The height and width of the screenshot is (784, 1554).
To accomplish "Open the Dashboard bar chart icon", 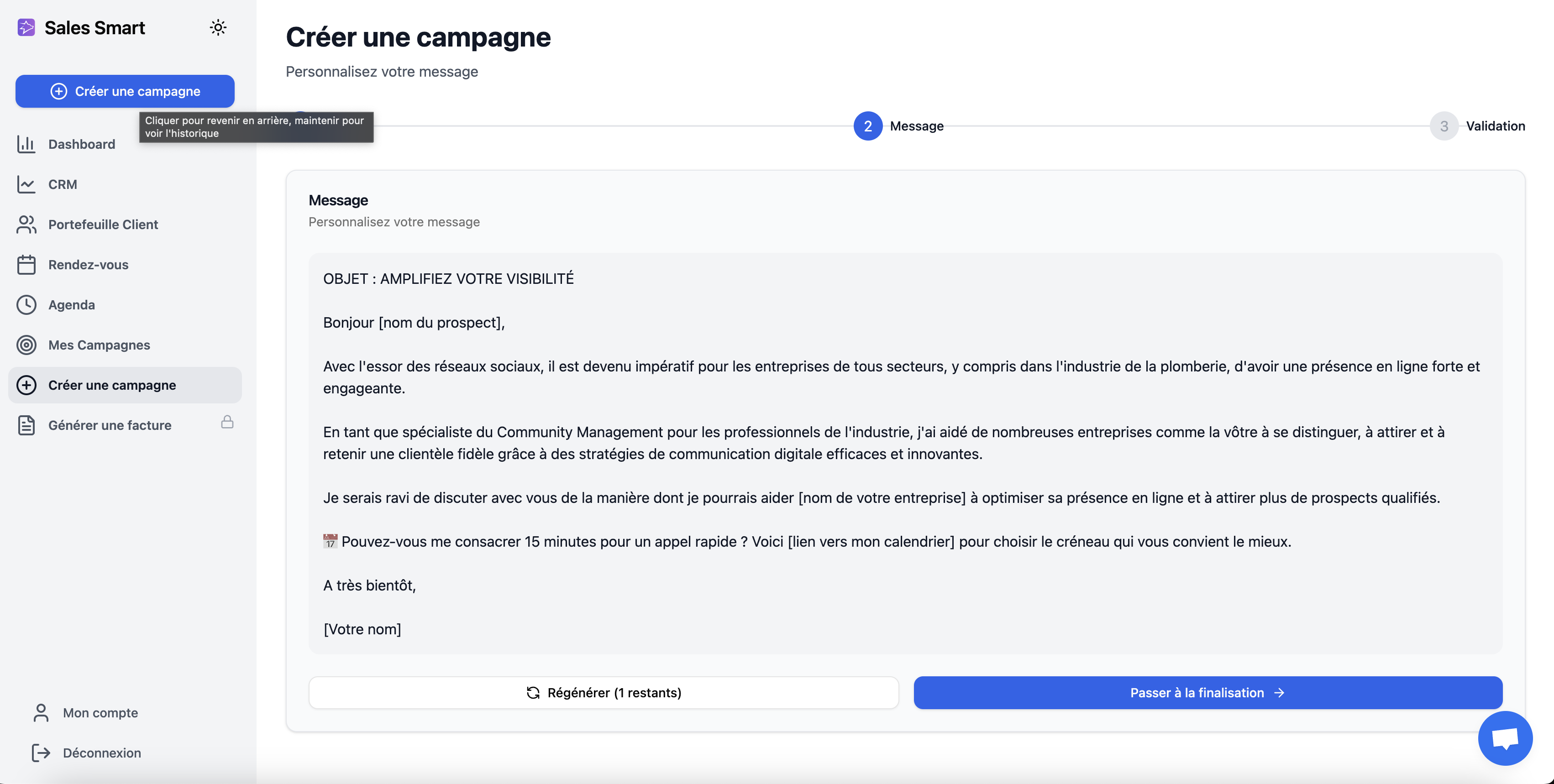I will point(26,144).
